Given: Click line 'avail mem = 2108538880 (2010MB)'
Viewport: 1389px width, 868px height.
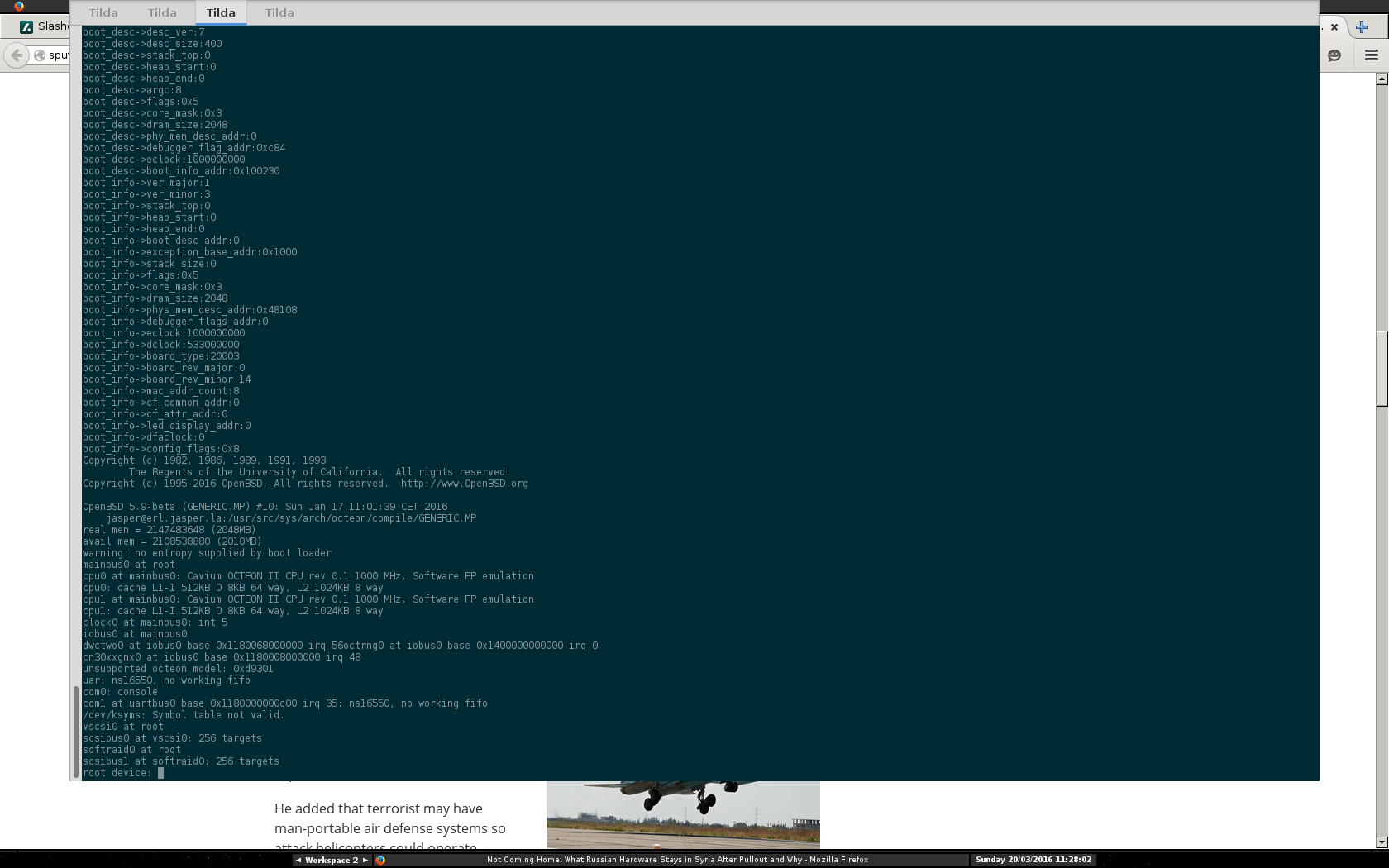Looking at the screenshot, I should [x=172, y=541].
